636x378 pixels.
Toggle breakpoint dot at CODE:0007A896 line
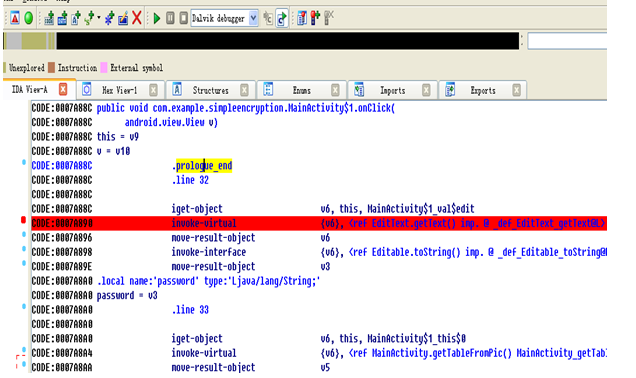(24, 234)
